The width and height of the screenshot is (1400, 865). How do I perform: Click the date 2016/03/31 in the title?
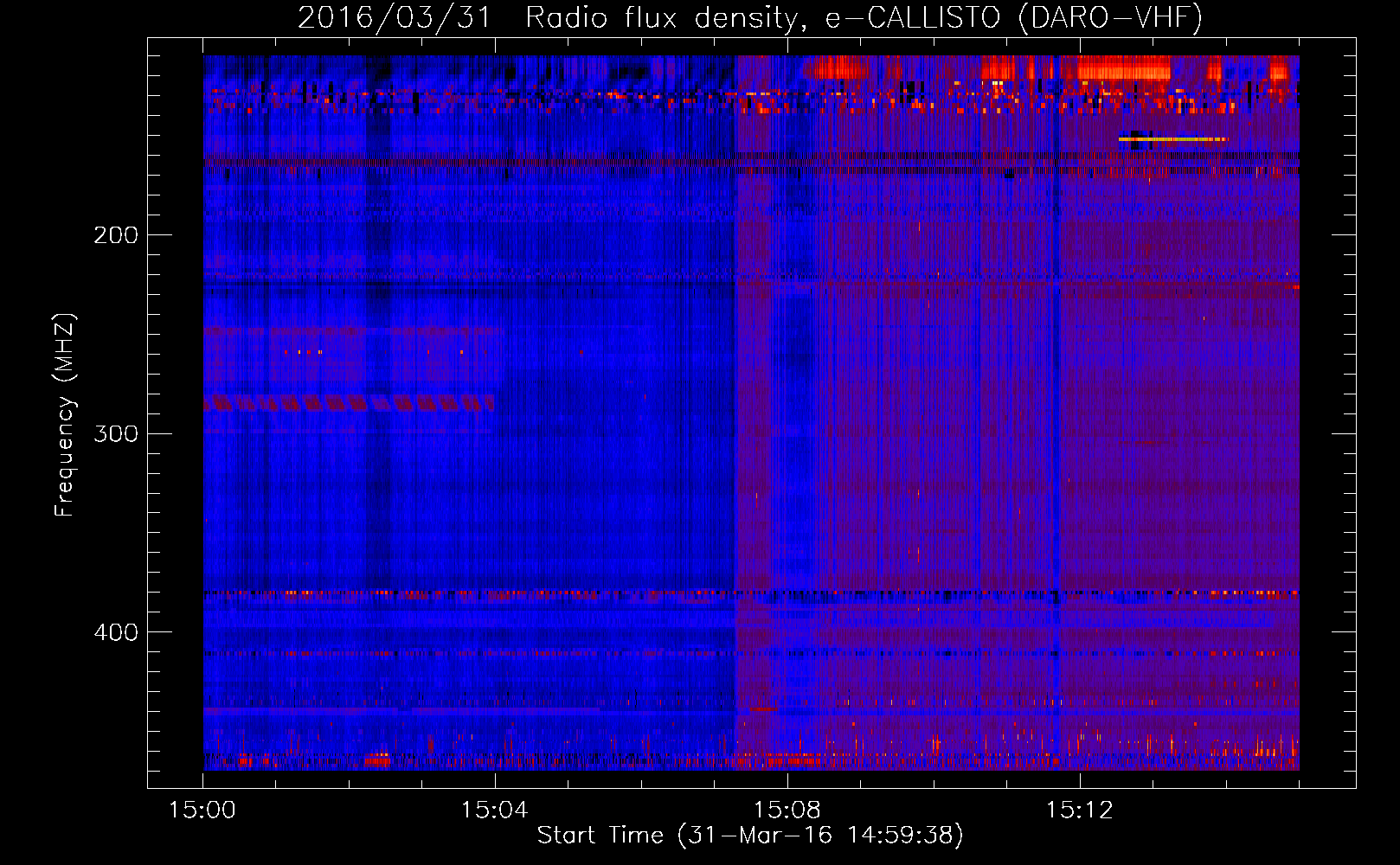[x=394, y=17]
